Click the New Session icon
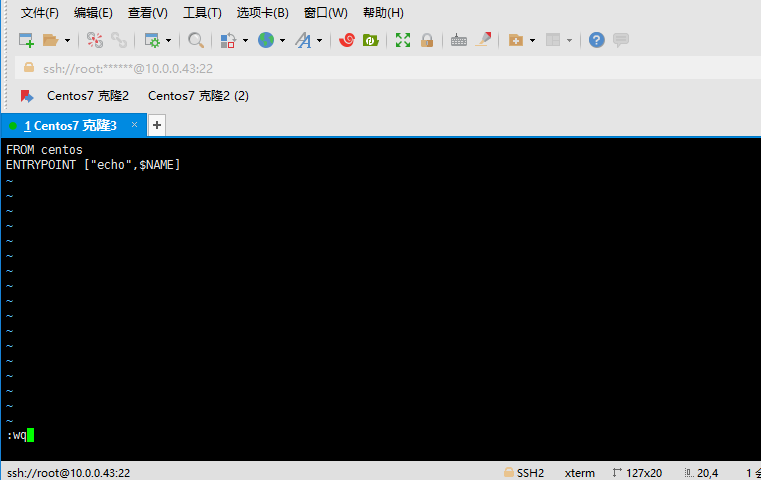This screenshot has width=761, height=480. (x=26, y=40)
